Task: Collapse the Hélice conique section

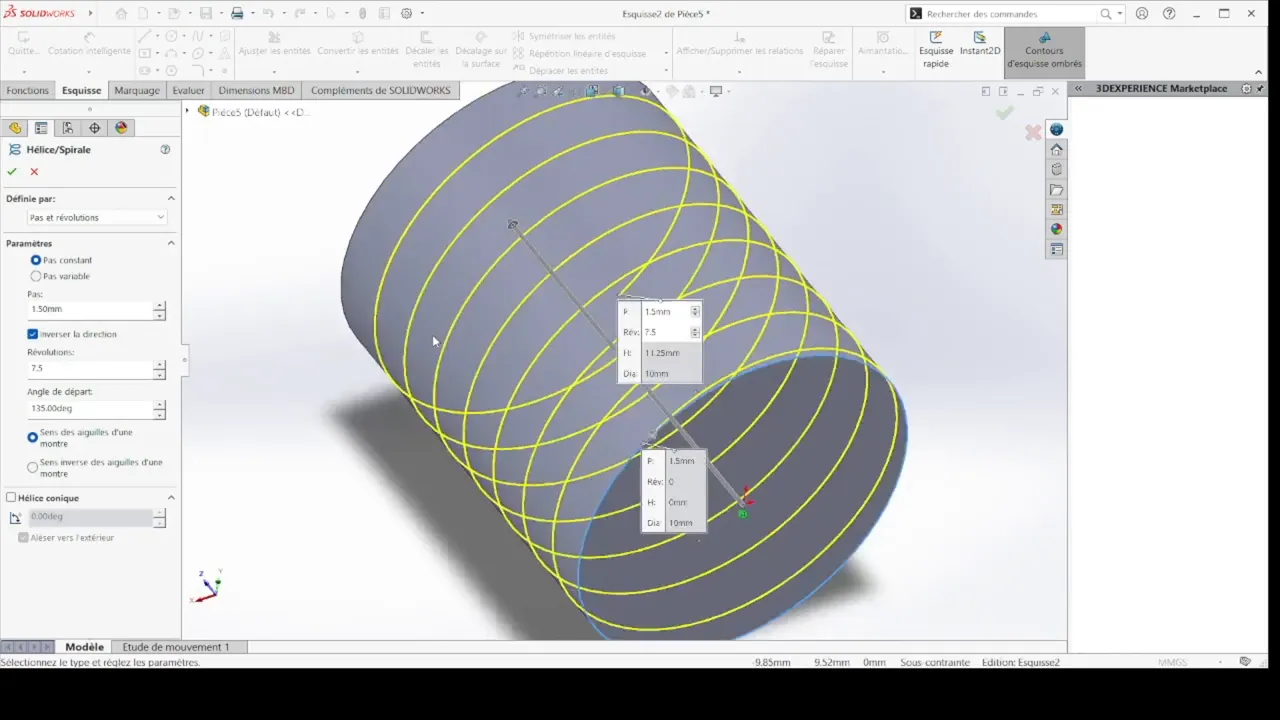Action: coord(171,497)
